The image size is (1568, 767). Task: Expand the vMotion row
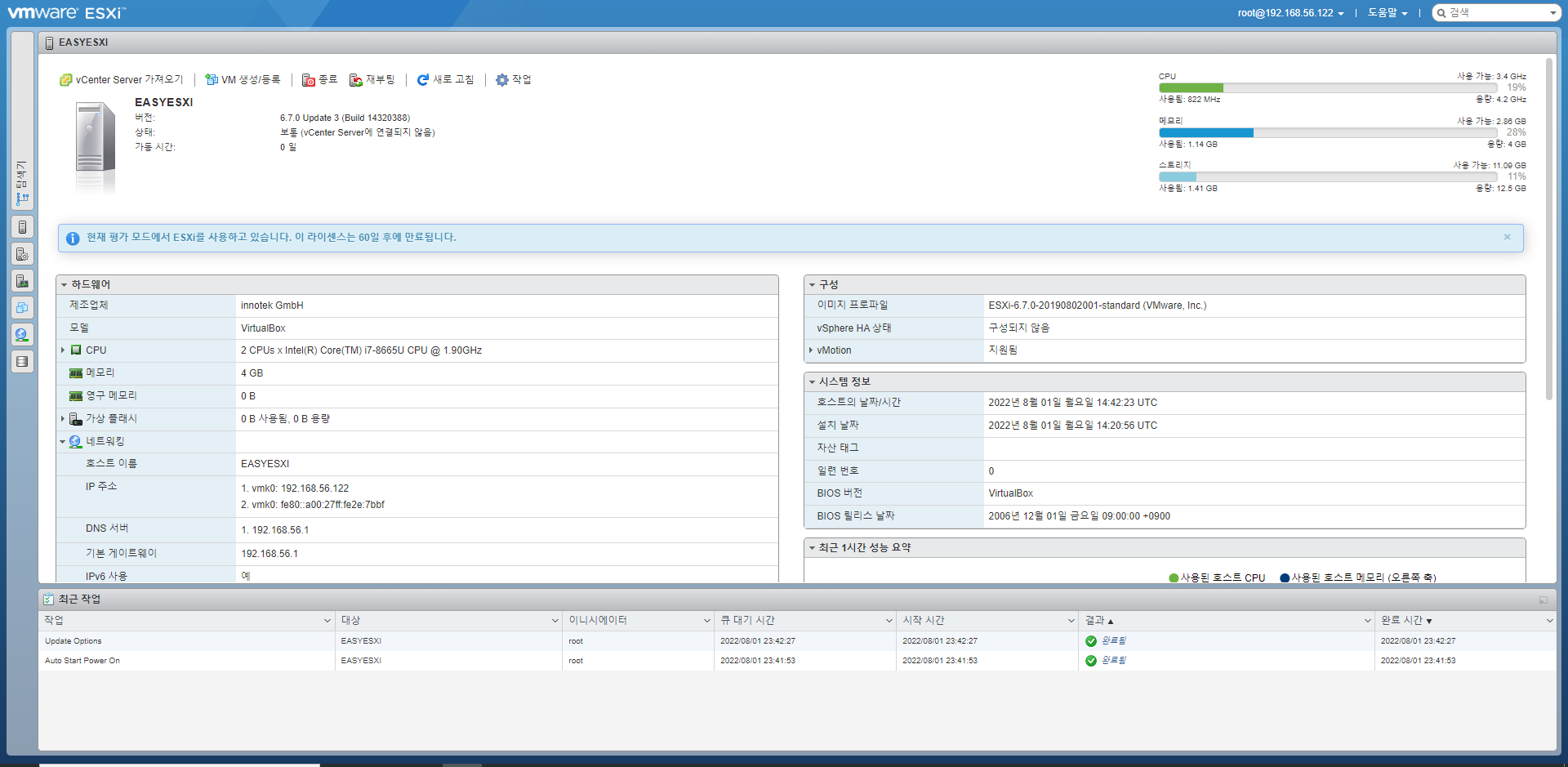810,350
